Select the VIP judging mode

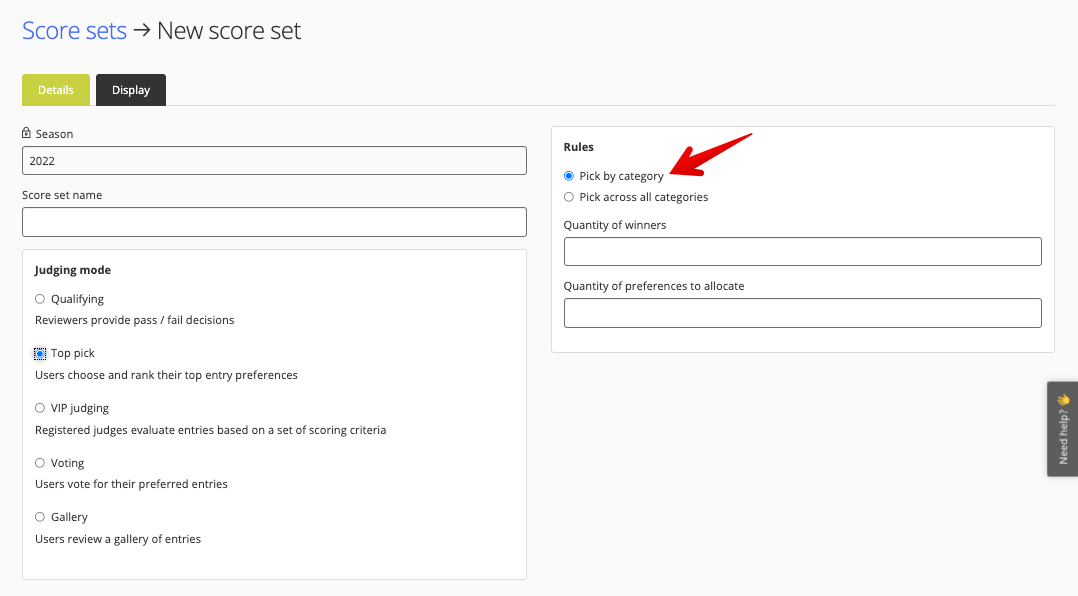tap(40, 408)
